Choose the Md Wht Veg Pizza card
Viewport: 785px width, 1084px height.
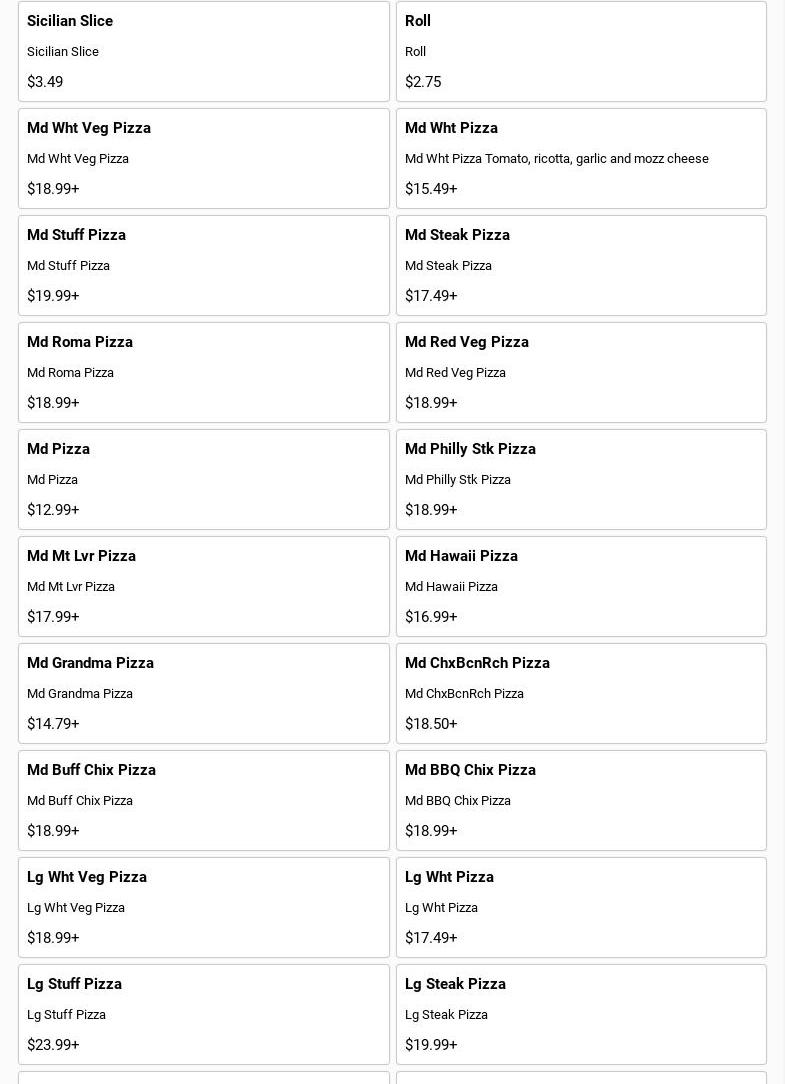pyautogui.click(x=203, y=158)
